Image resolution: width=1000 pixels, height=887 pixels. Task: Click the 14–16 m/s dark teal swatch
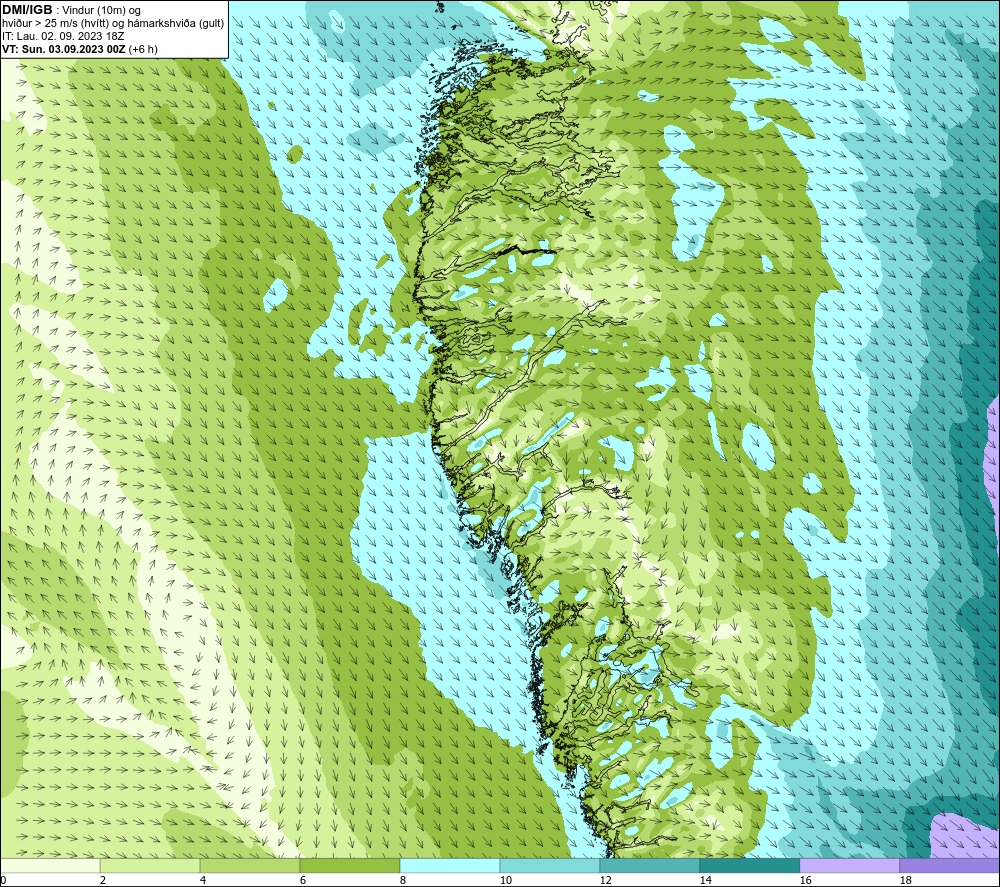click(x=749, y=865)
